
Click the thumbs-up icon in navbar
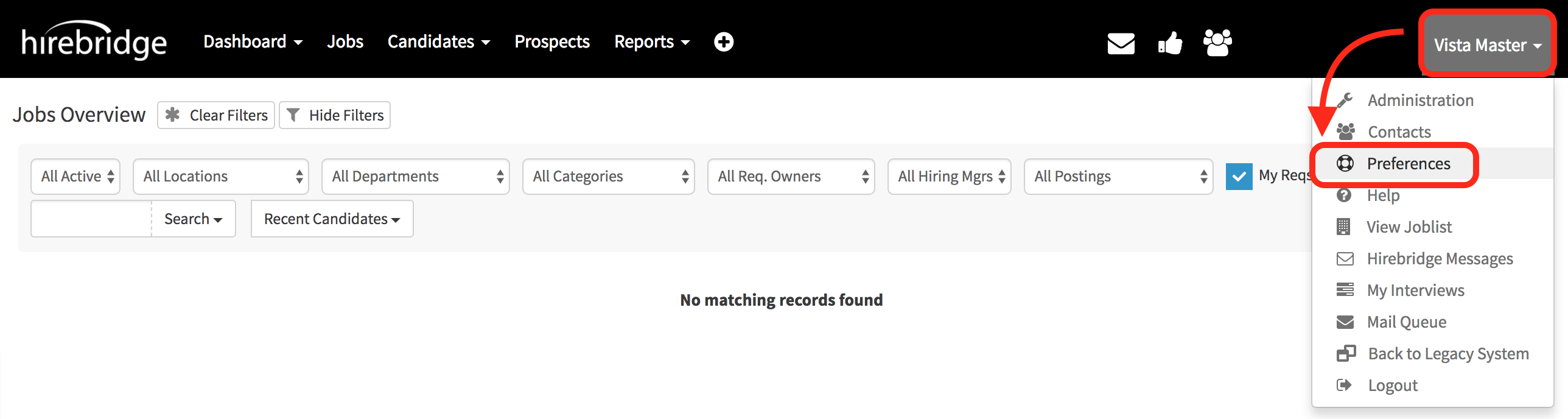[1169, 43]
